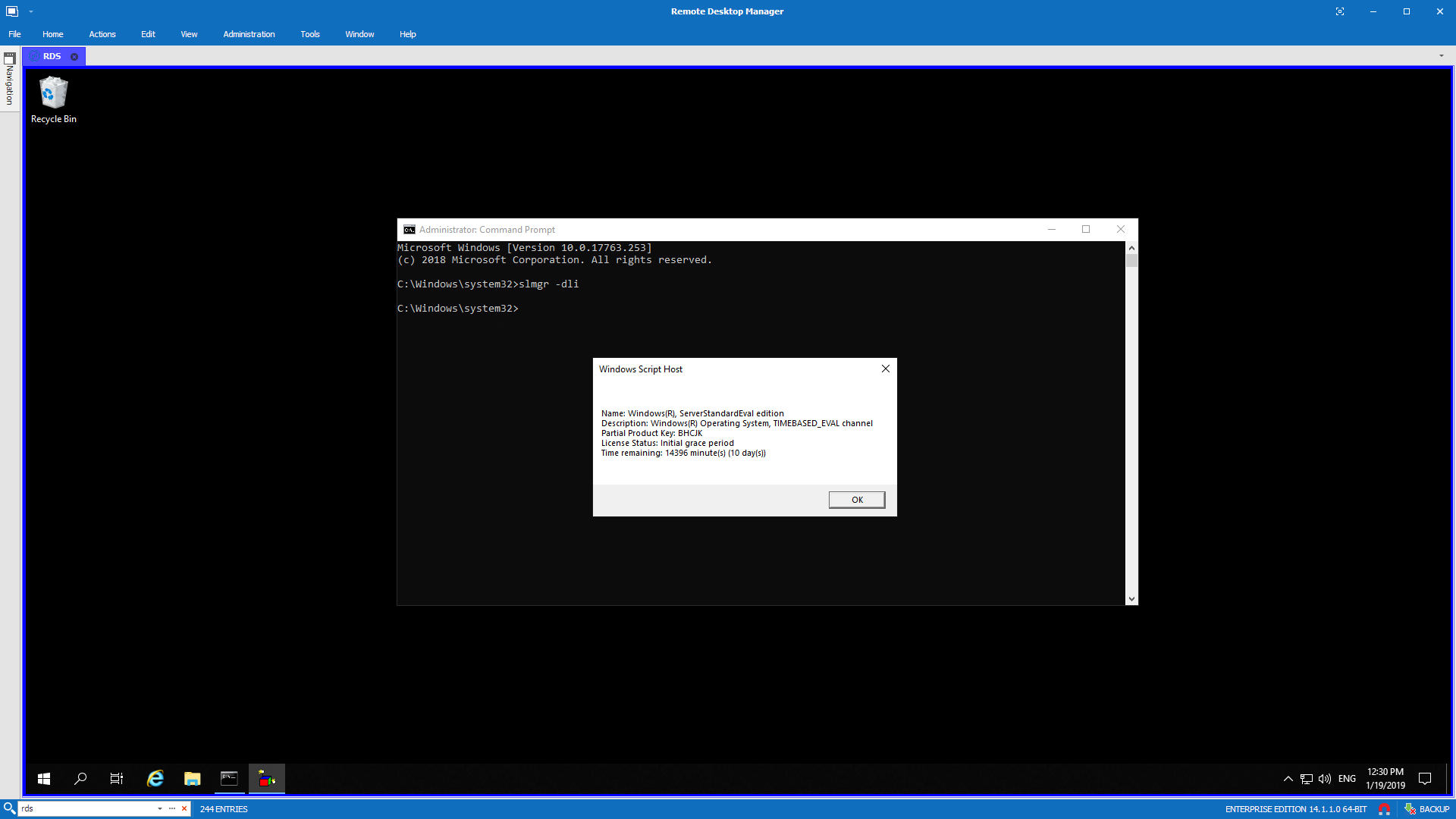
Task: Expand the Actions menu options
Action: (x=102, y=34)
